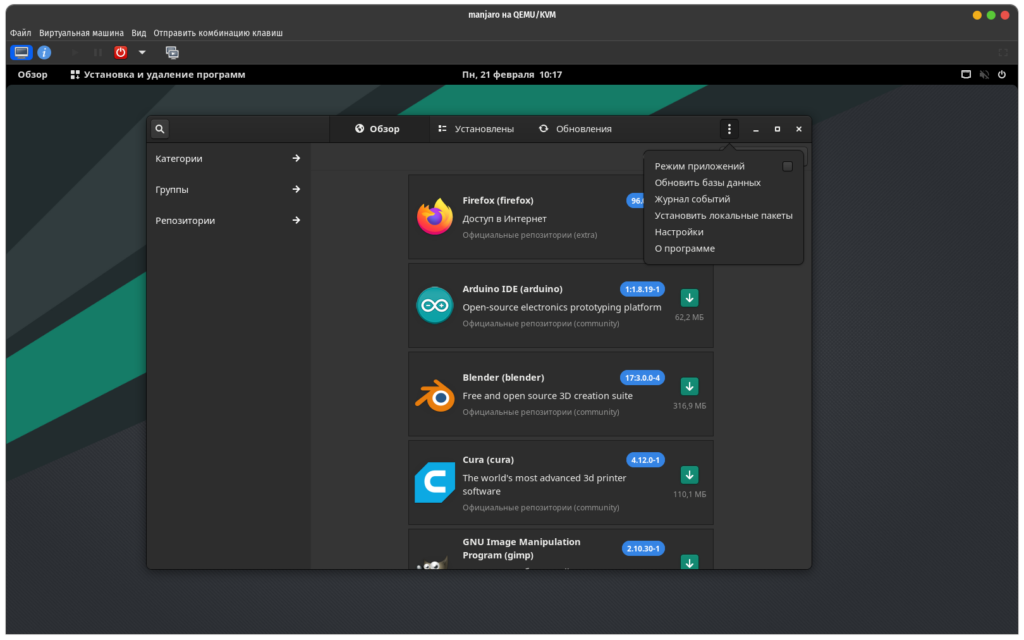The image size is (1024, 640).
Task: Click the Firefox application icon
Action: 435,217
